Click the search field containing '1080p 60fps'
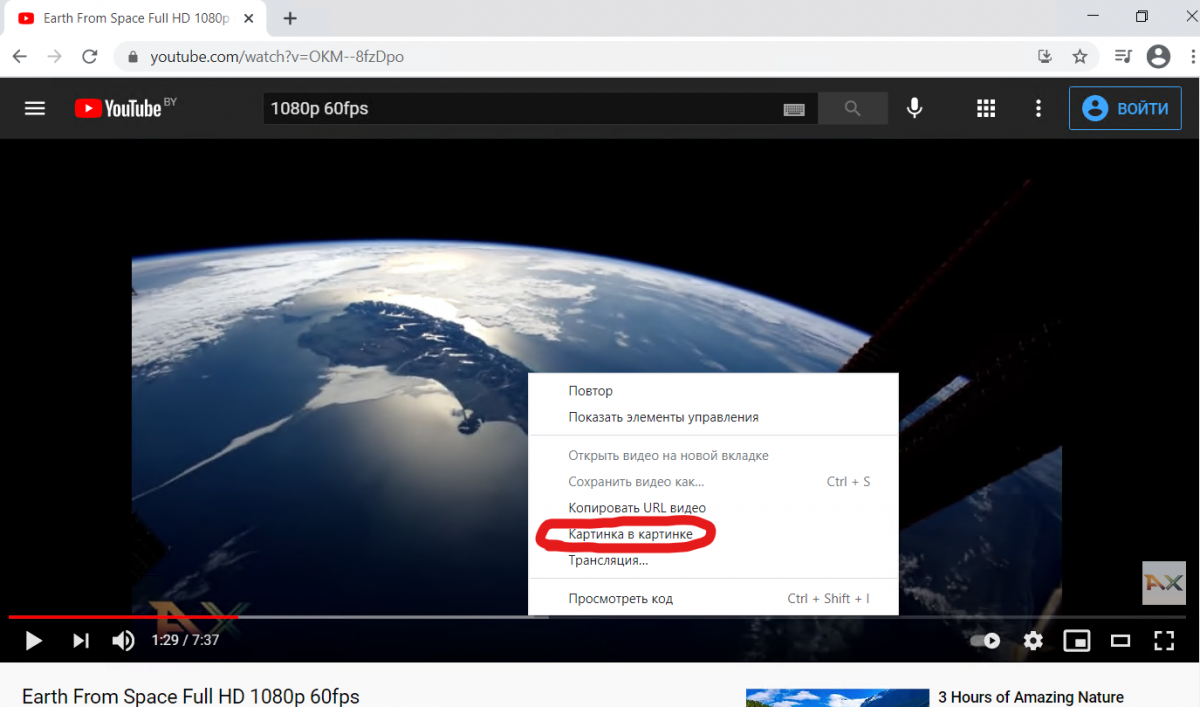1200x707 pixels. [520, 108]
